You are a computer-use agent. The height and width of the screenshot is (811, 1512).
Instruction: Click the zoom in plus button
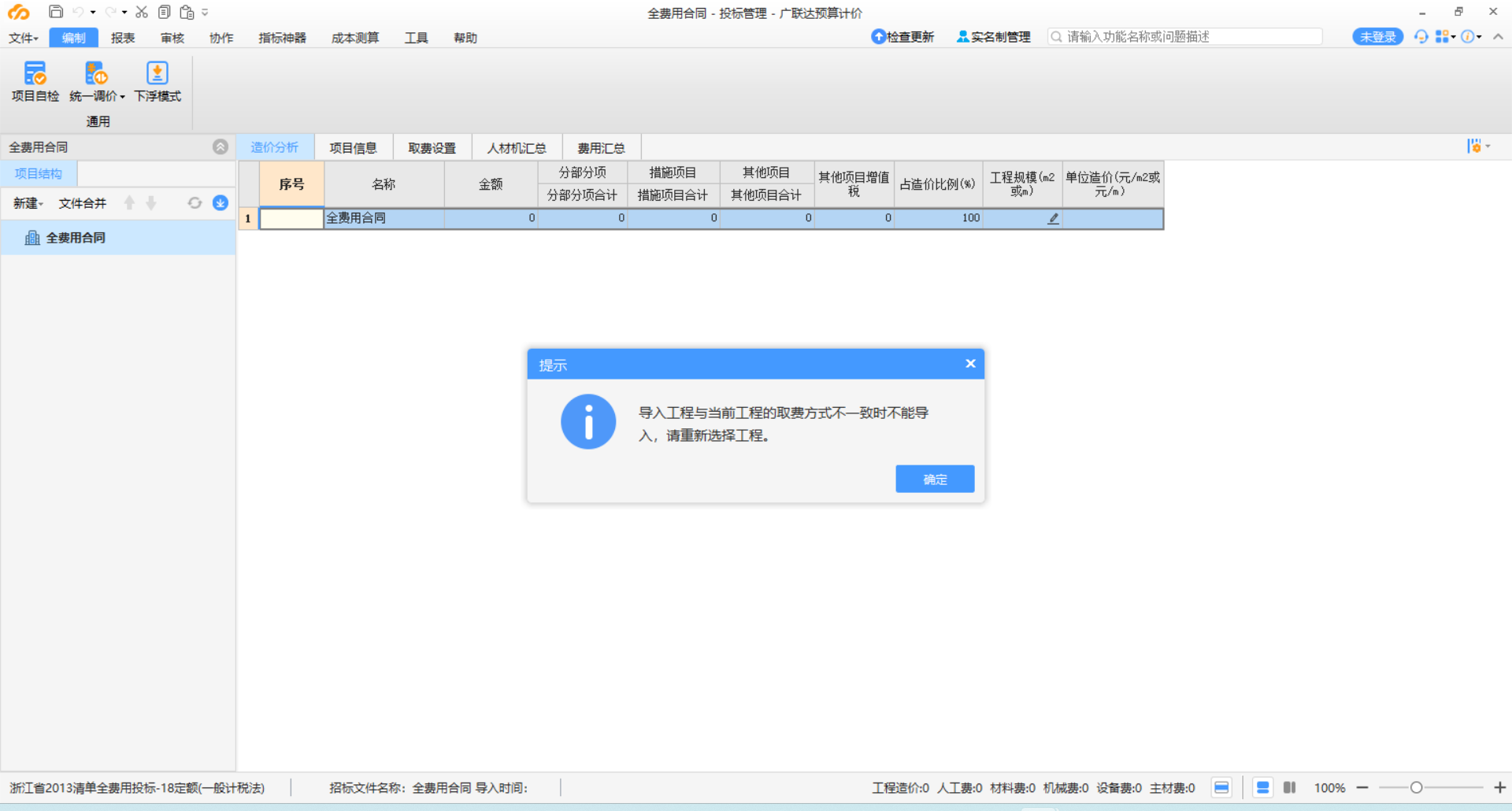click(x=1499, y=787)
